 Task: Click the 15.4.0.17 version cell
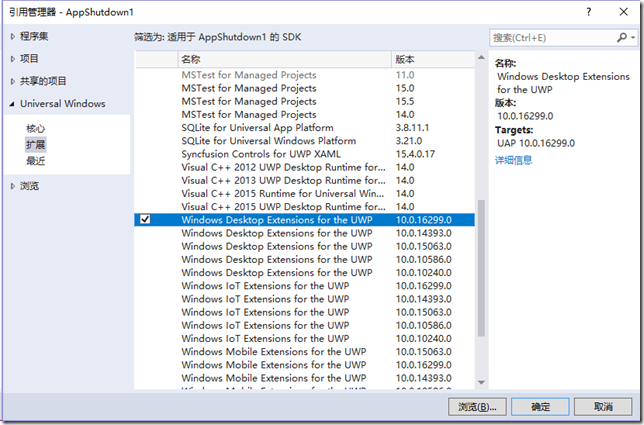coord(415,154)
